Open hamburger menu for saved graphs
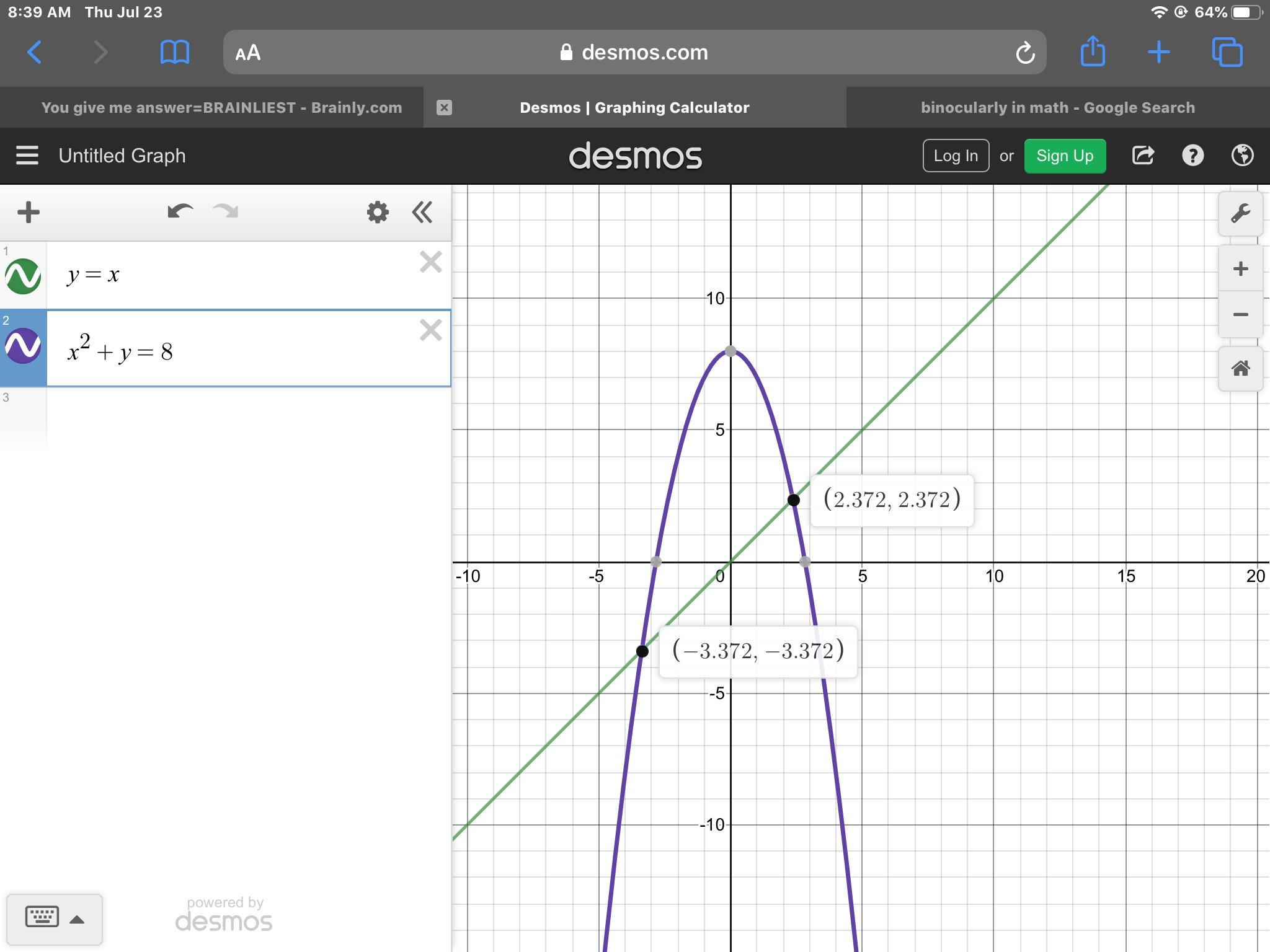The height and width of the screenshot is (952, 1270). pos(27,156)
